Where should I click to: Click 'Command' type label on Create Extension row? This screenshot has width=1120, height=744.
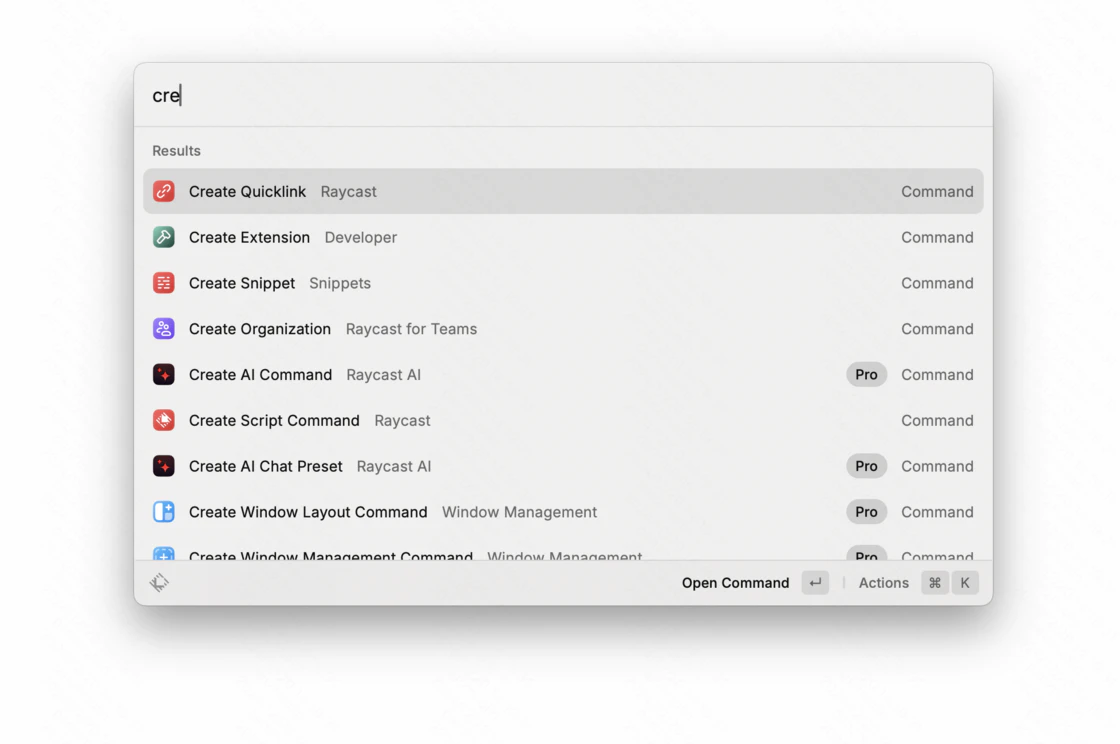937,237
